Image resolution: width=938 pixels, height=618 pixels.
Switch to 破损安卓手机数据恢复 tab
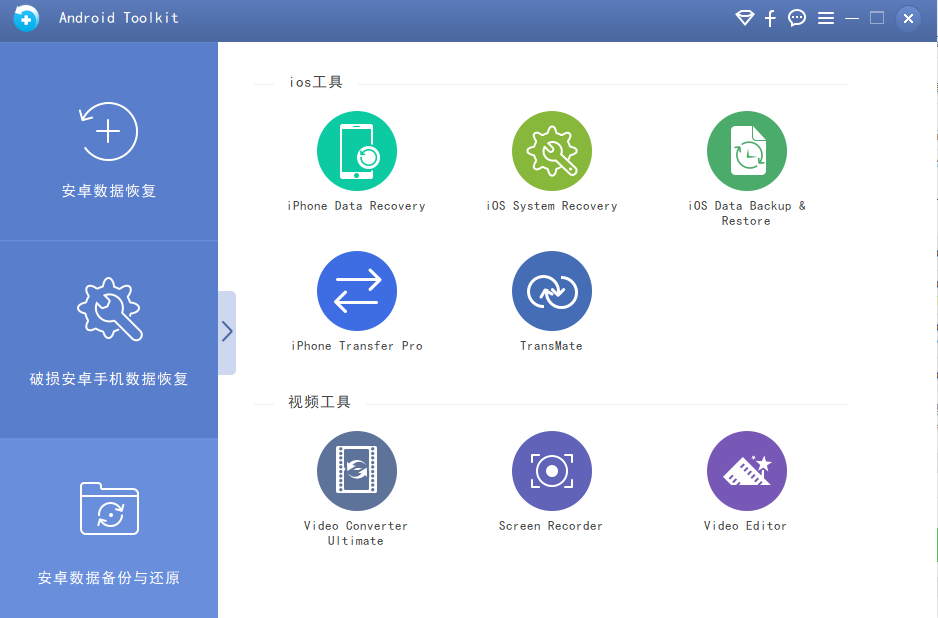[x=109, y=338]
